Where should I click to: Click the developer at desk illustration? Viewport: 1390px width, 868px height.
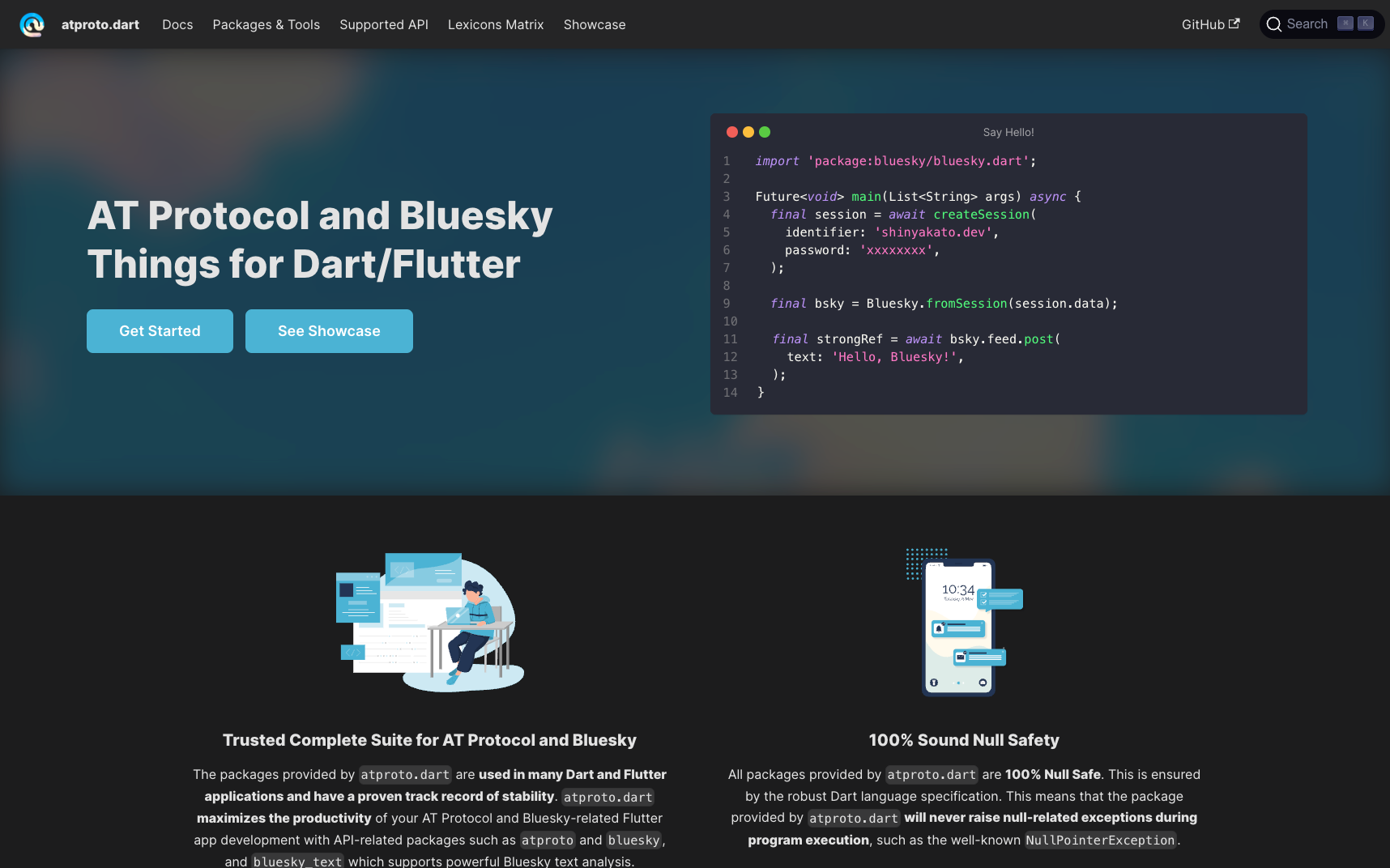pos(430,622)
